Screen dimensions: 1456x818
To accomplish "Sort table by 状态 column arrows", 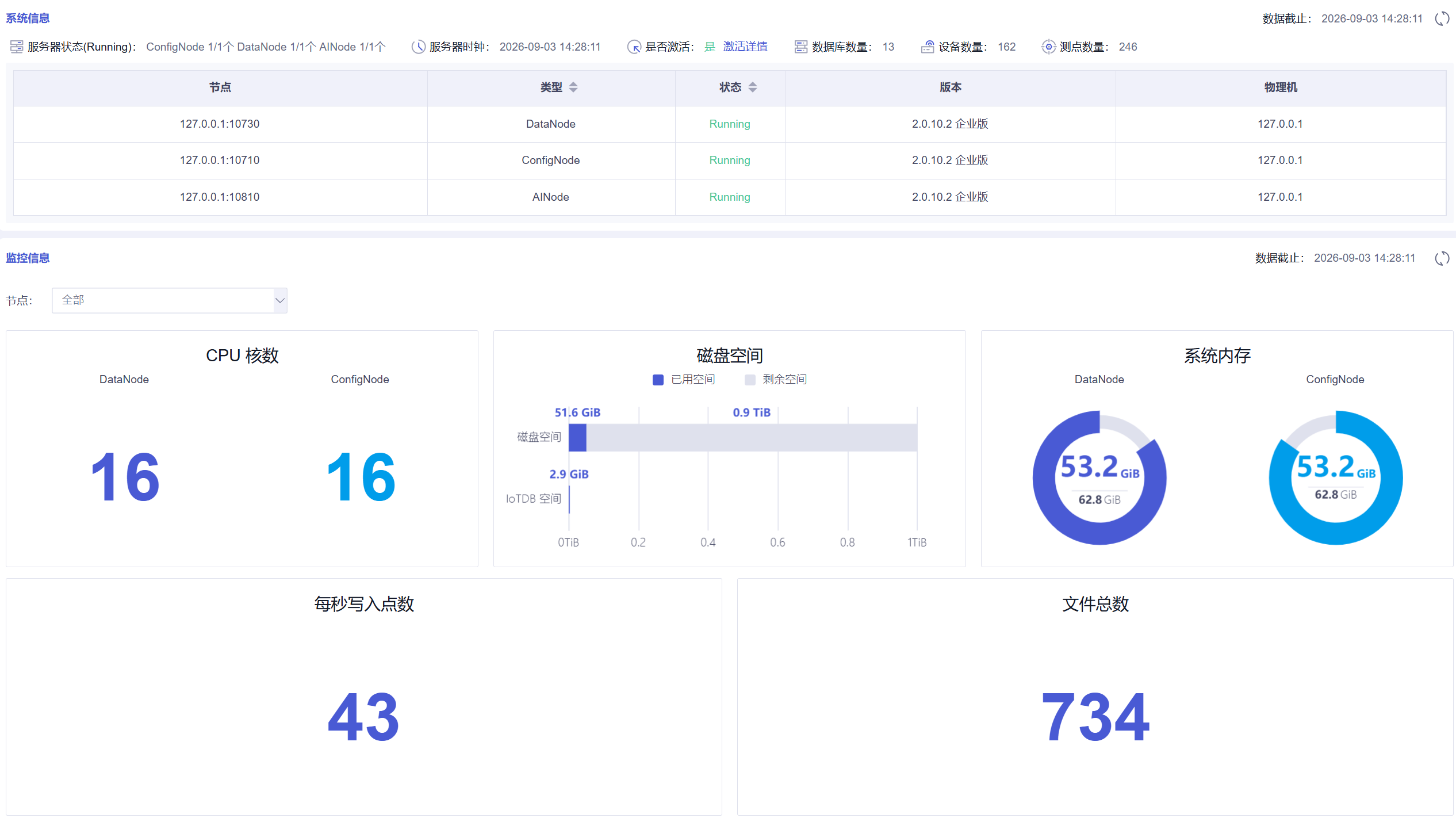I will click(x=753, y=87).
